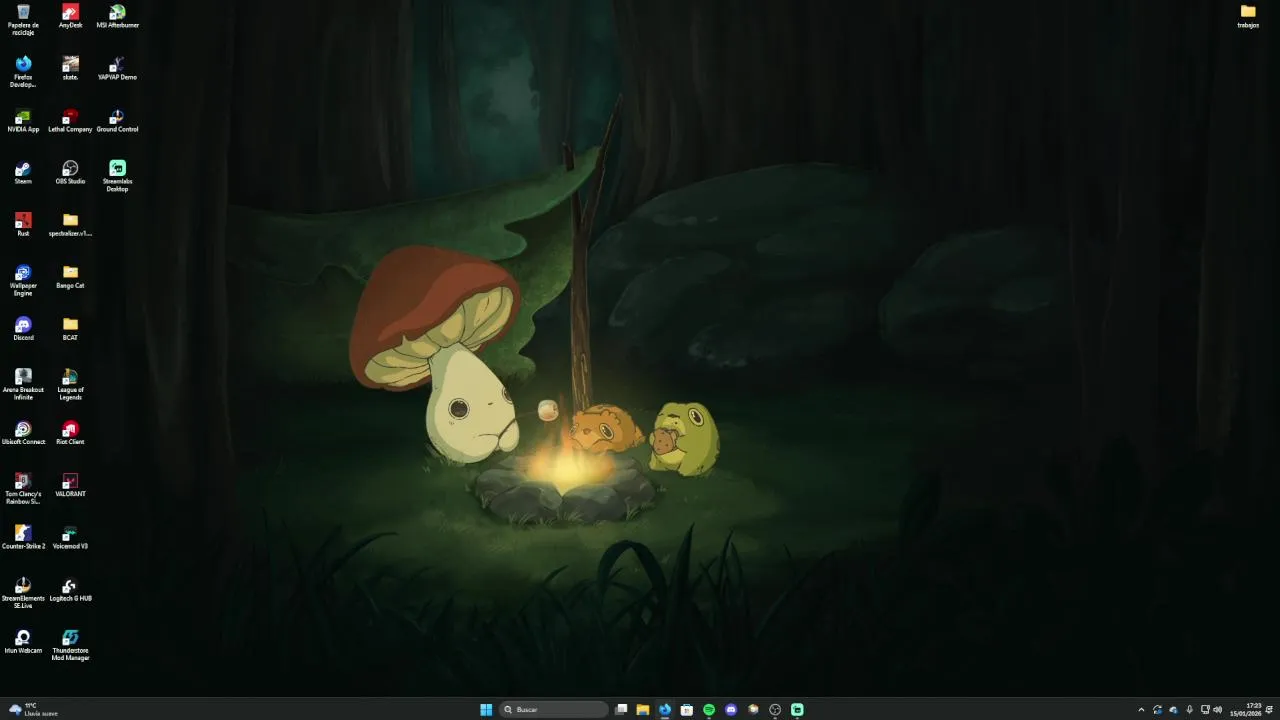Select the MSI Afterburner shortcut
The image size is (1280, 720).
(117, 16)
